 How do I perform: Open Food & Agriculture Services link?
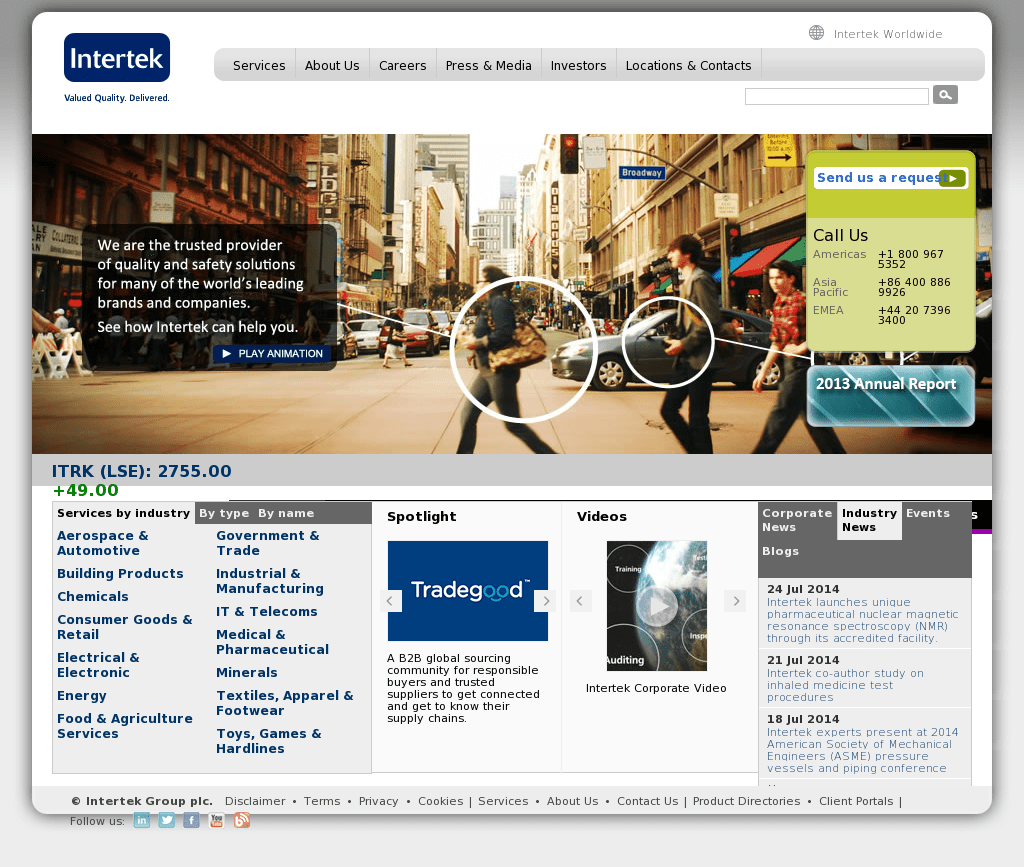tap(125, 726)
